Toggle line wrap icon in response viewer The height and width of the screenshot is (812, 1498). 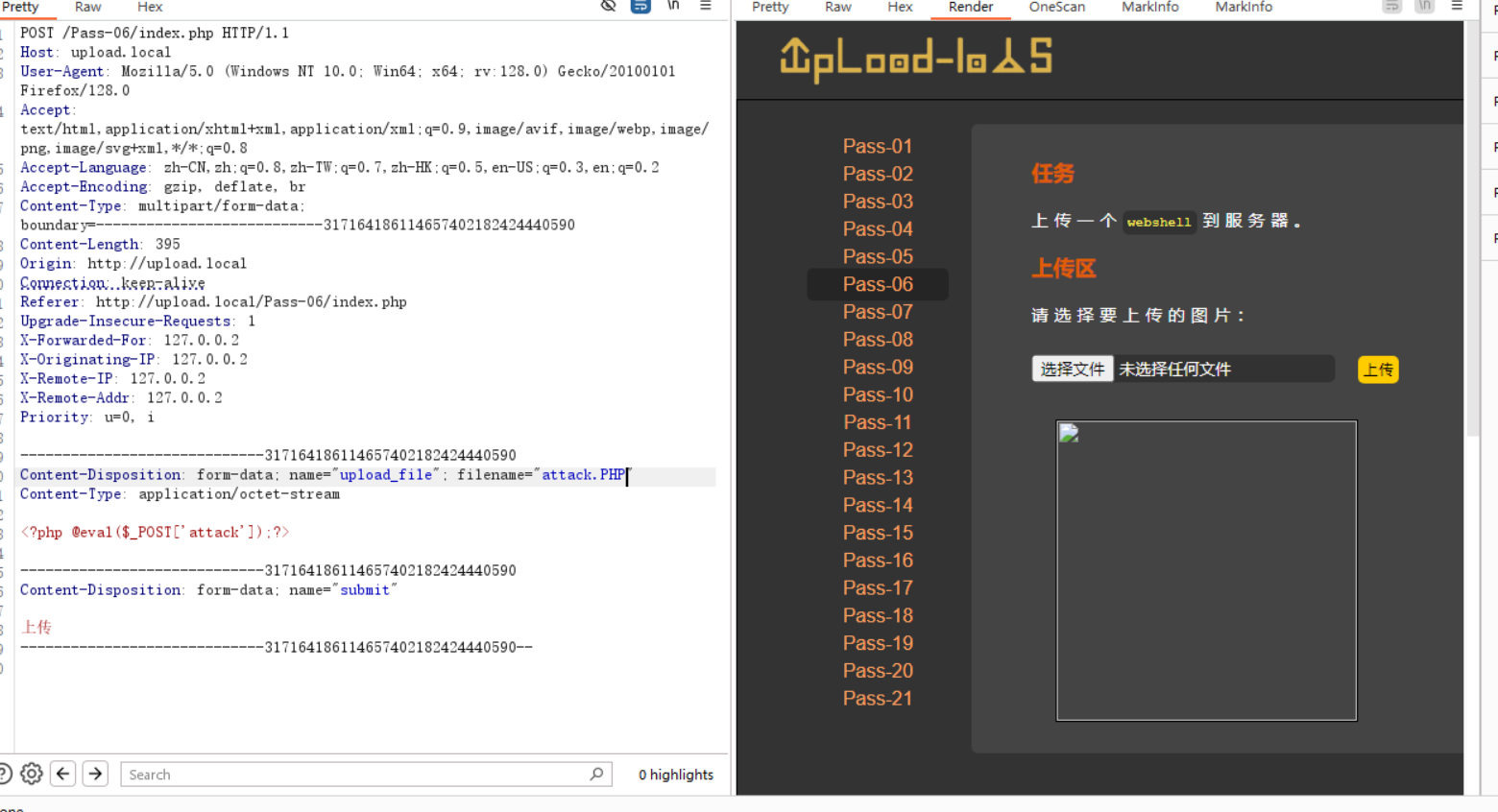click(1392, 6)
